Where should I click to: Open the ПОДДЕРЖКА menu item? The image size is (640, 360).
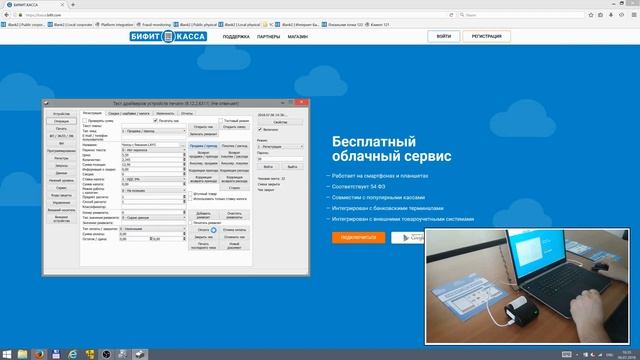point(236,37)
